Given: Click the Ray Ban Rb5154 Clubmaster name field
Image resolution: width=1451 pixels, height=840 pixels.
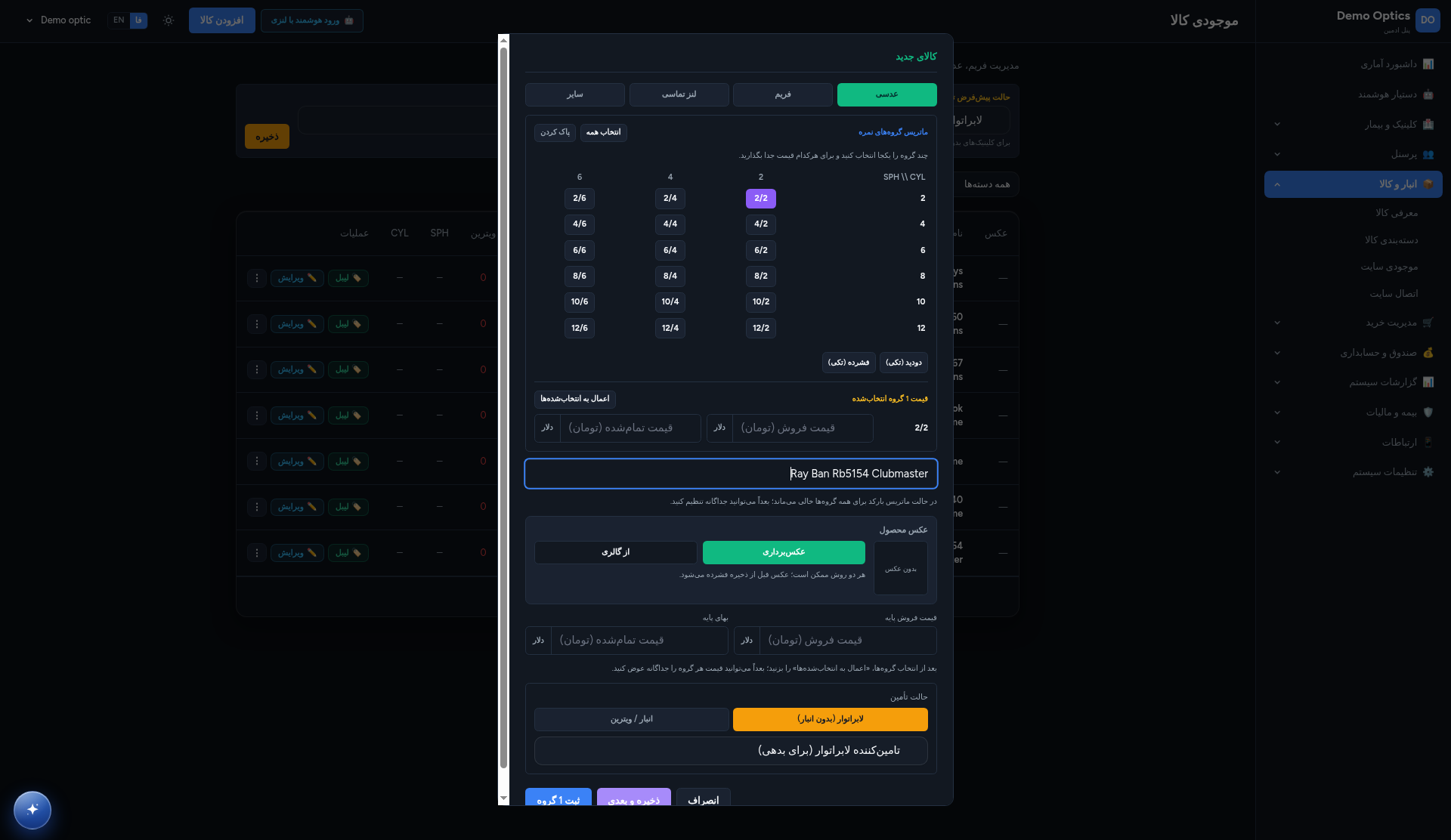Looking at the screenshot, I should point(731,474).
